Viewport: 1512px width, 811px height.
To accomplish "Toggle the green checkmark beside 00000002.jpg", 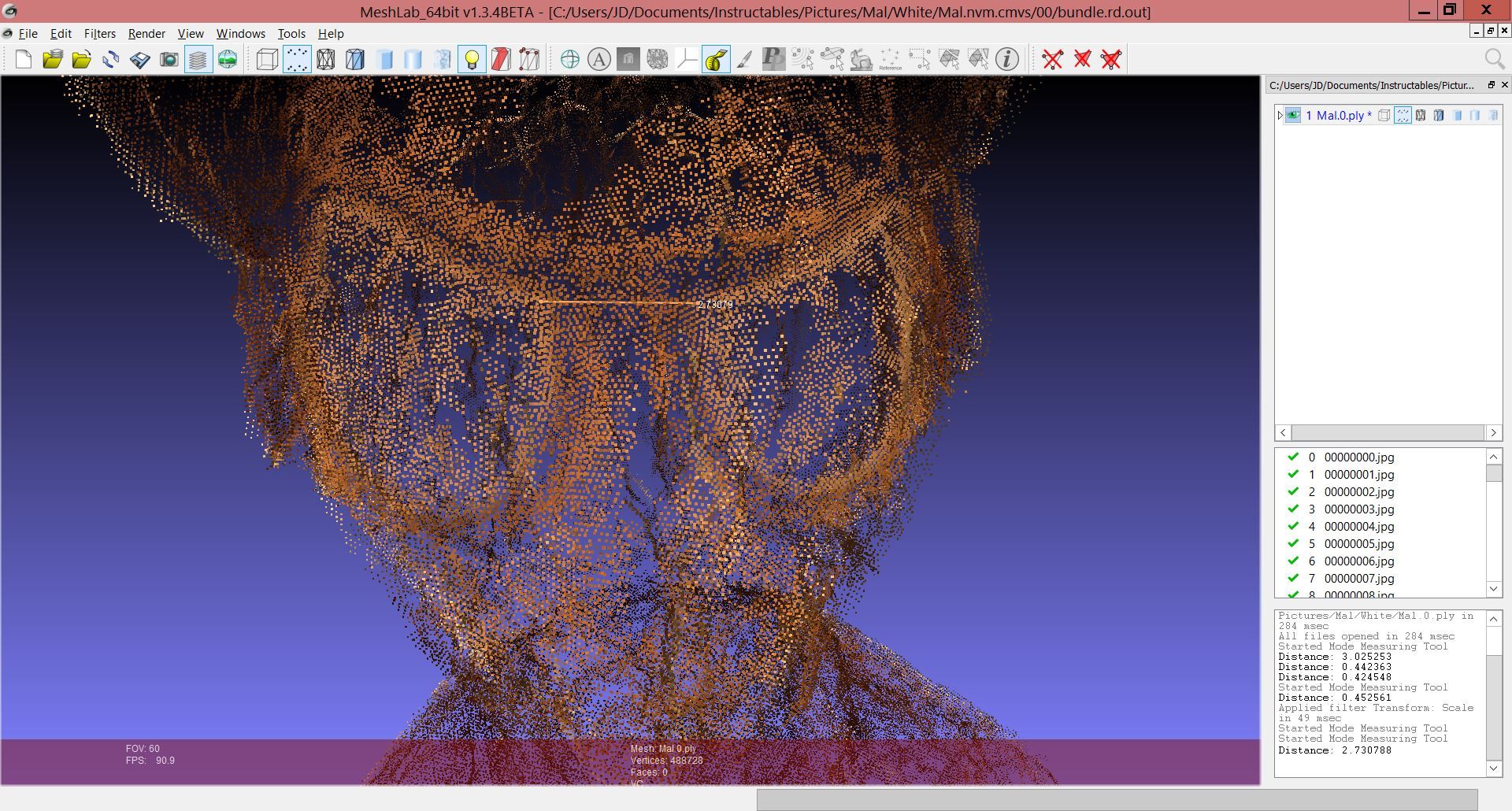I will point(1294,491).
